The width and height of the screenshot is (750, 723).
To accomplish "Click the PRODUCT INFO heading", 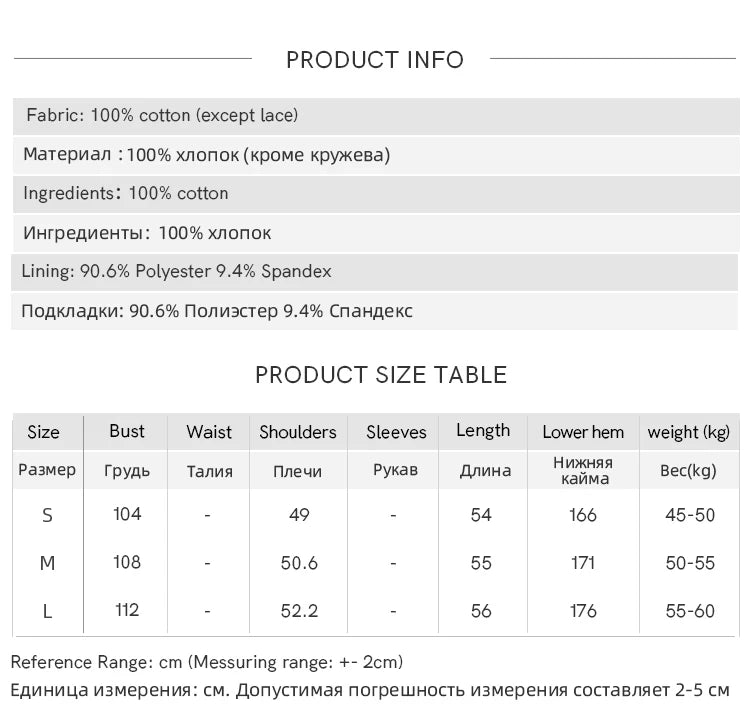I will point(375,60).
